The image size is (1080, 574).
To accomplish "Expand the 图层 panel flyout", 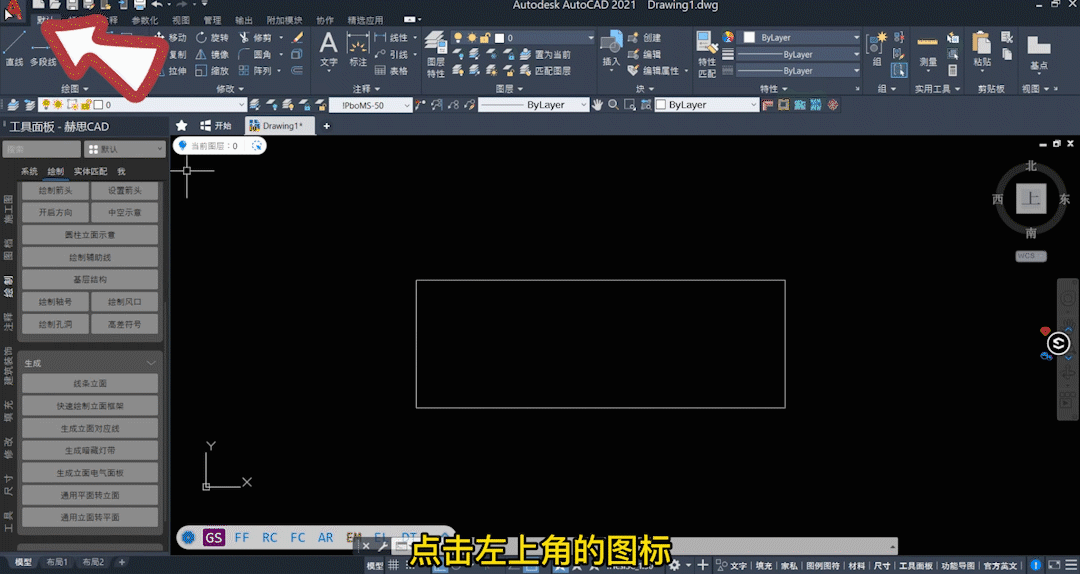I will [x=509, y=89].
